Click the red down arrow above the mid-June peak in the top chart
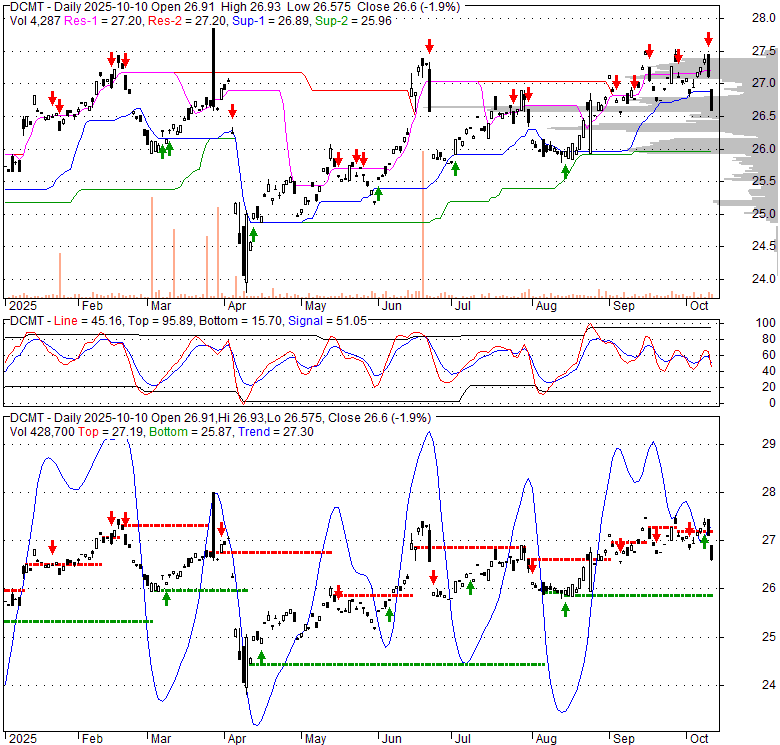Viewport: 780px width, 745px height. tap(429, 46)
